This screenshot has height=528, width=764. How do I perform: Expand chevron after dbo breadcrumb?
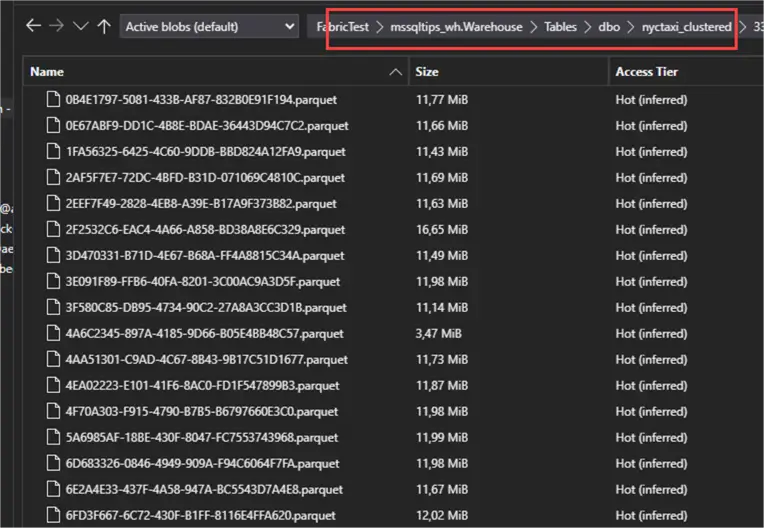(631, 27)
